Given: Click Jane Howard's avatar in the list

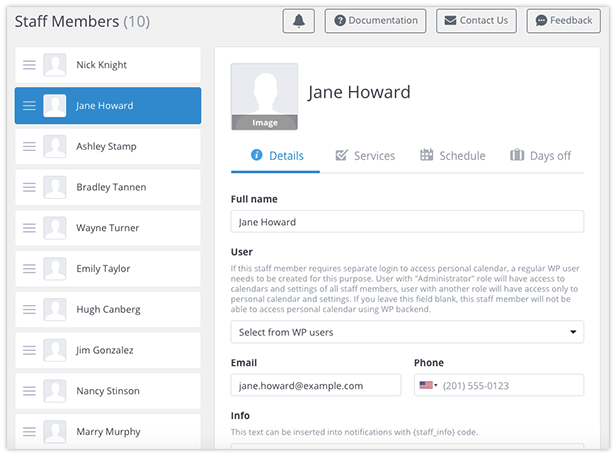Looking at the screenshot, I should pos(55,106).
